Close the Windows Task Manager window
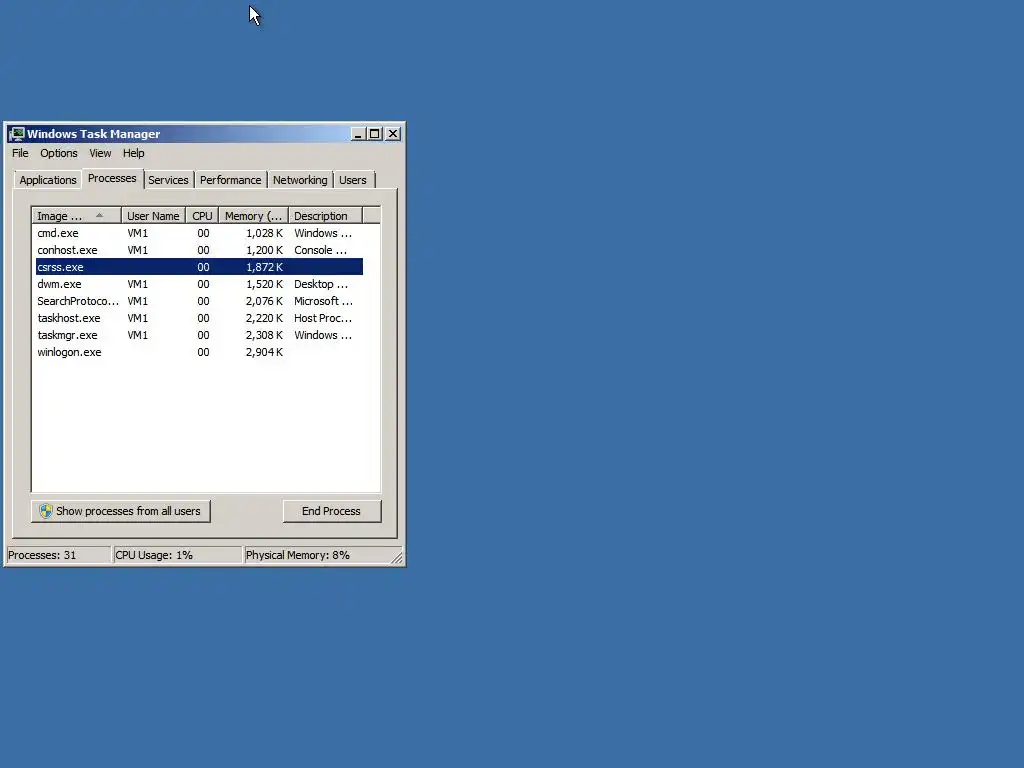The width and height of the screenshot is (1024, 768). [392, 134]
